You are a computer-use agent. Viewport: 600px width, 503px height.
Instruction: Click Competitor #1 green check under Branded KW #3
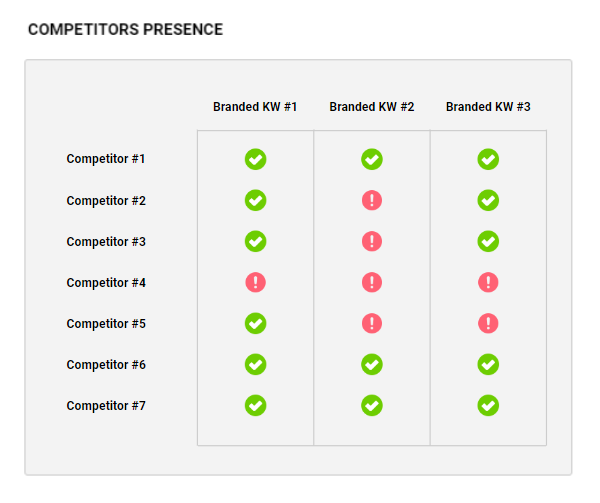tap(488, 159)
